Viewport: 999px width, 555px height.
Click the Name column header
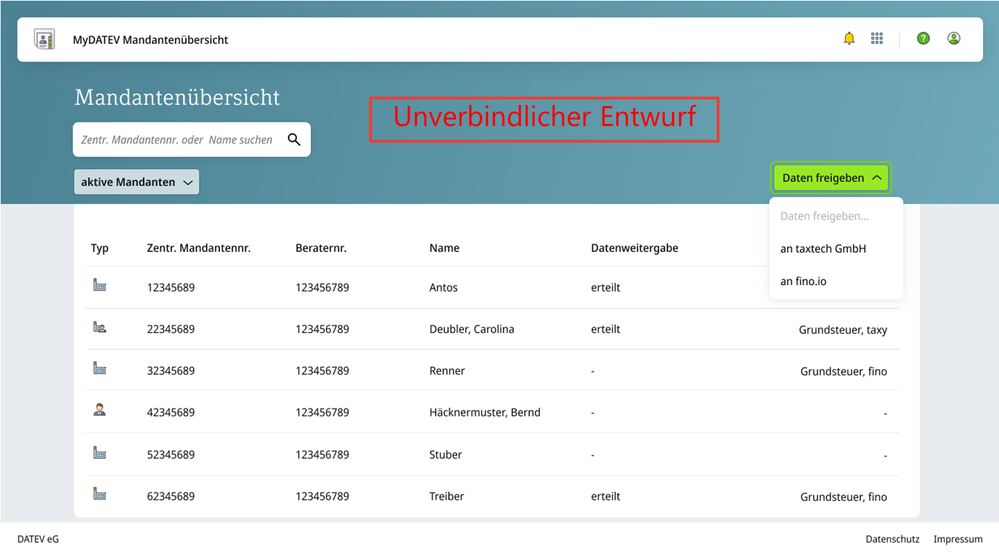point(444,248)
